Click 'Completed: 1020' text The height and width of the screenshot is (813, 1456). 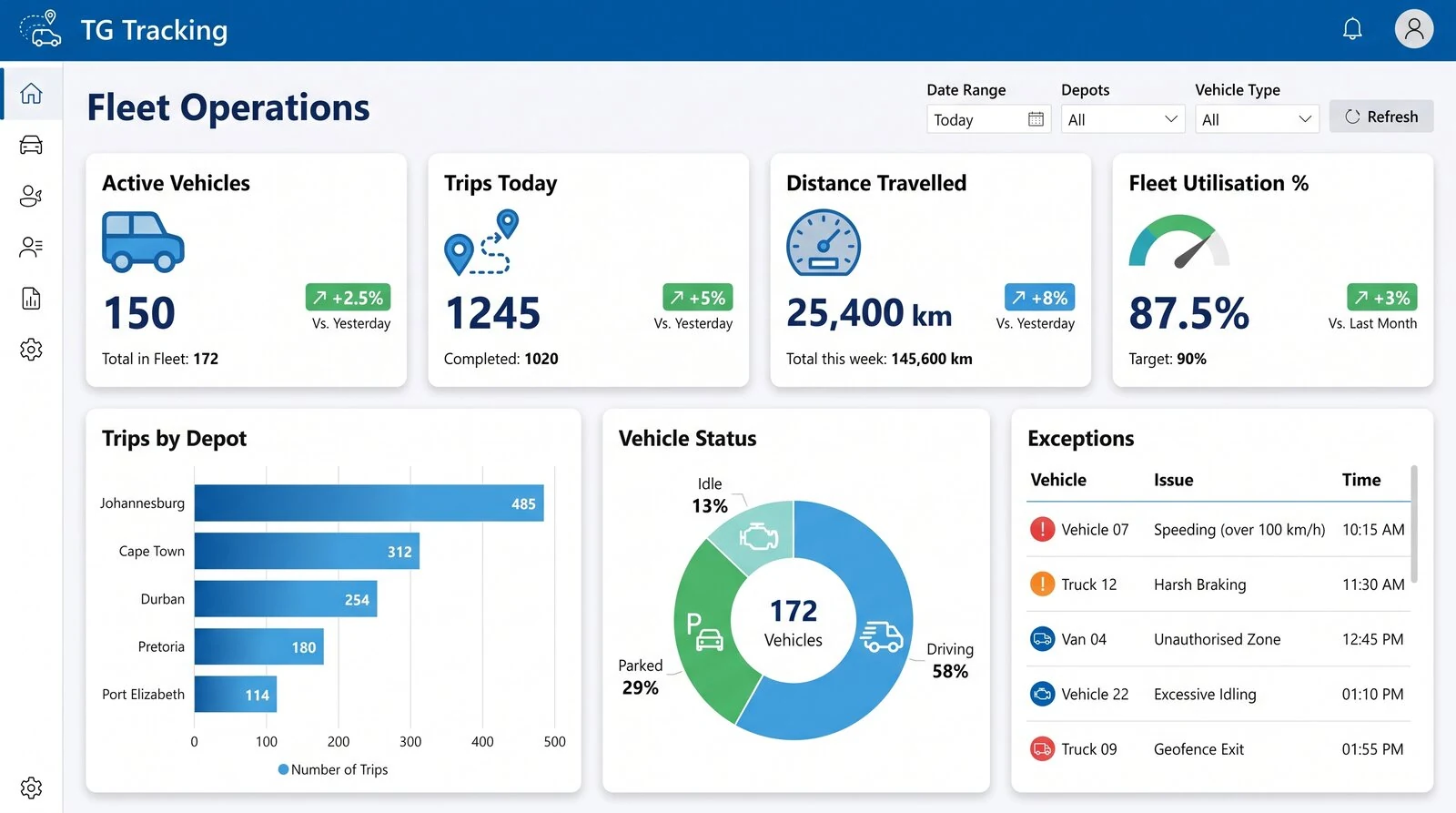tap(501, 359)
